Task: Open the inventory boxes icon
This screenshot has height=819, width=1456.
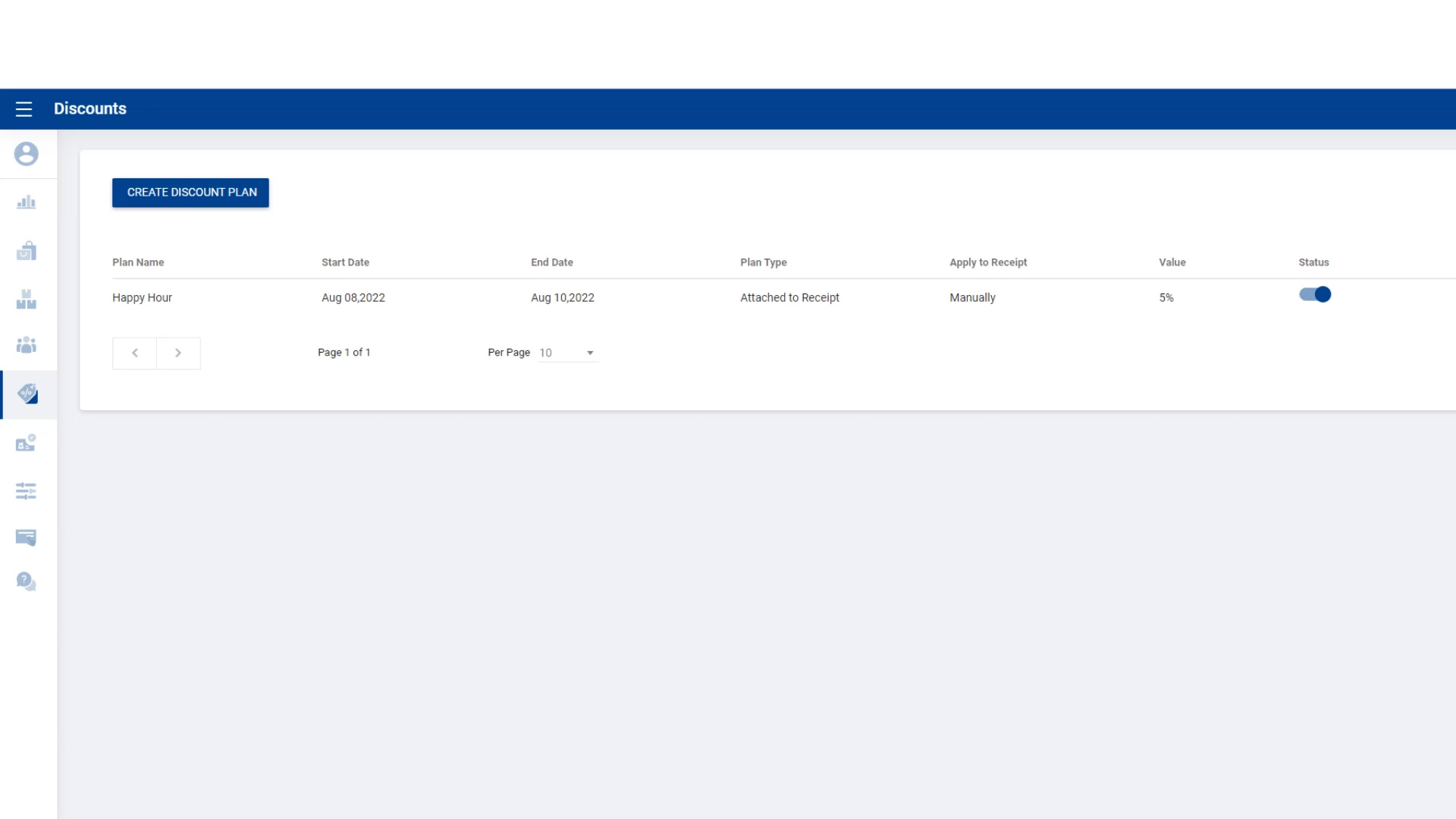Action: [x=27, y=300]
